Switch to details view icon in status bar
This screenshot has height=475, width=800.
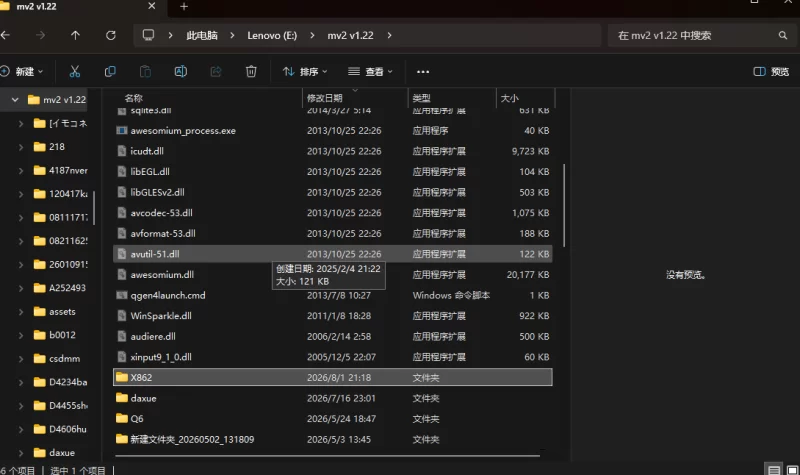(774, 470)
